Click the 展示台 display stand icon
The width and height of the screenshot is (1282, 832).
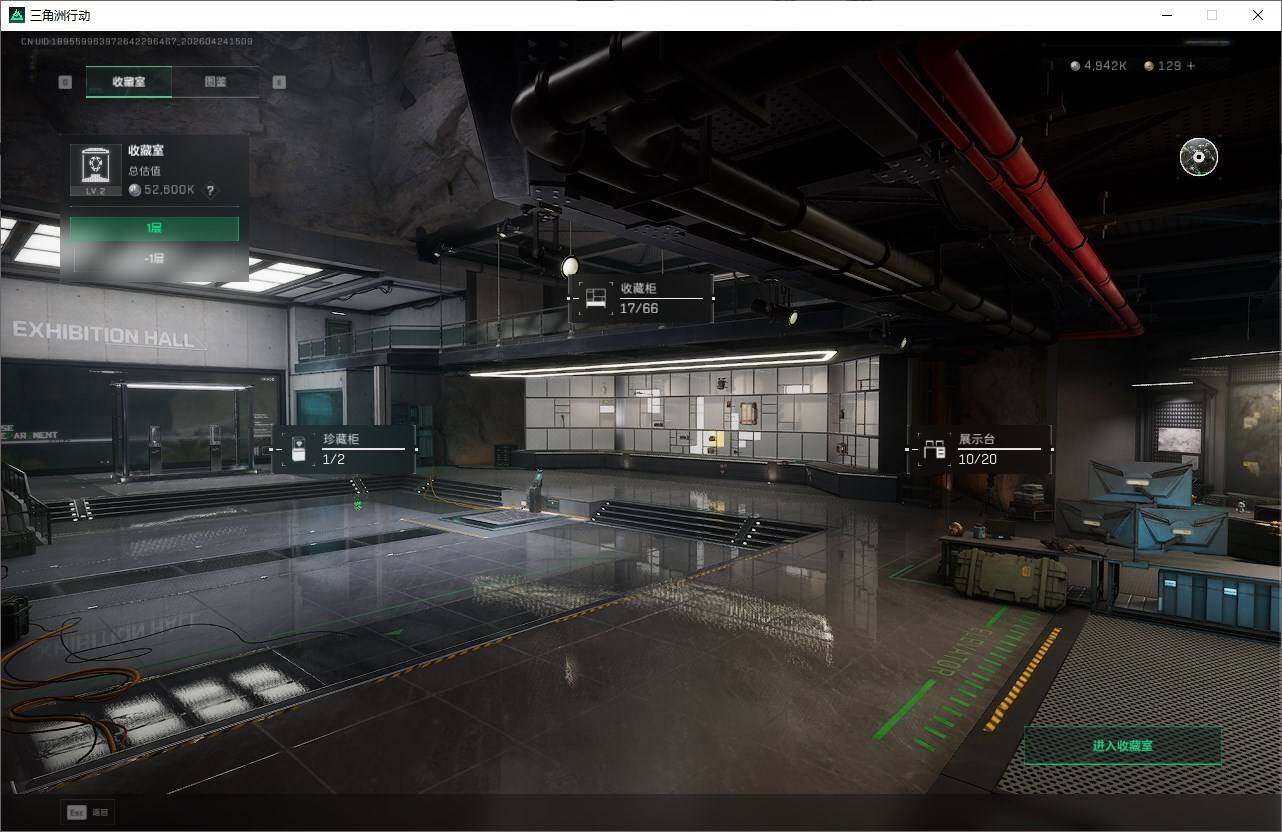pos(935,450)
